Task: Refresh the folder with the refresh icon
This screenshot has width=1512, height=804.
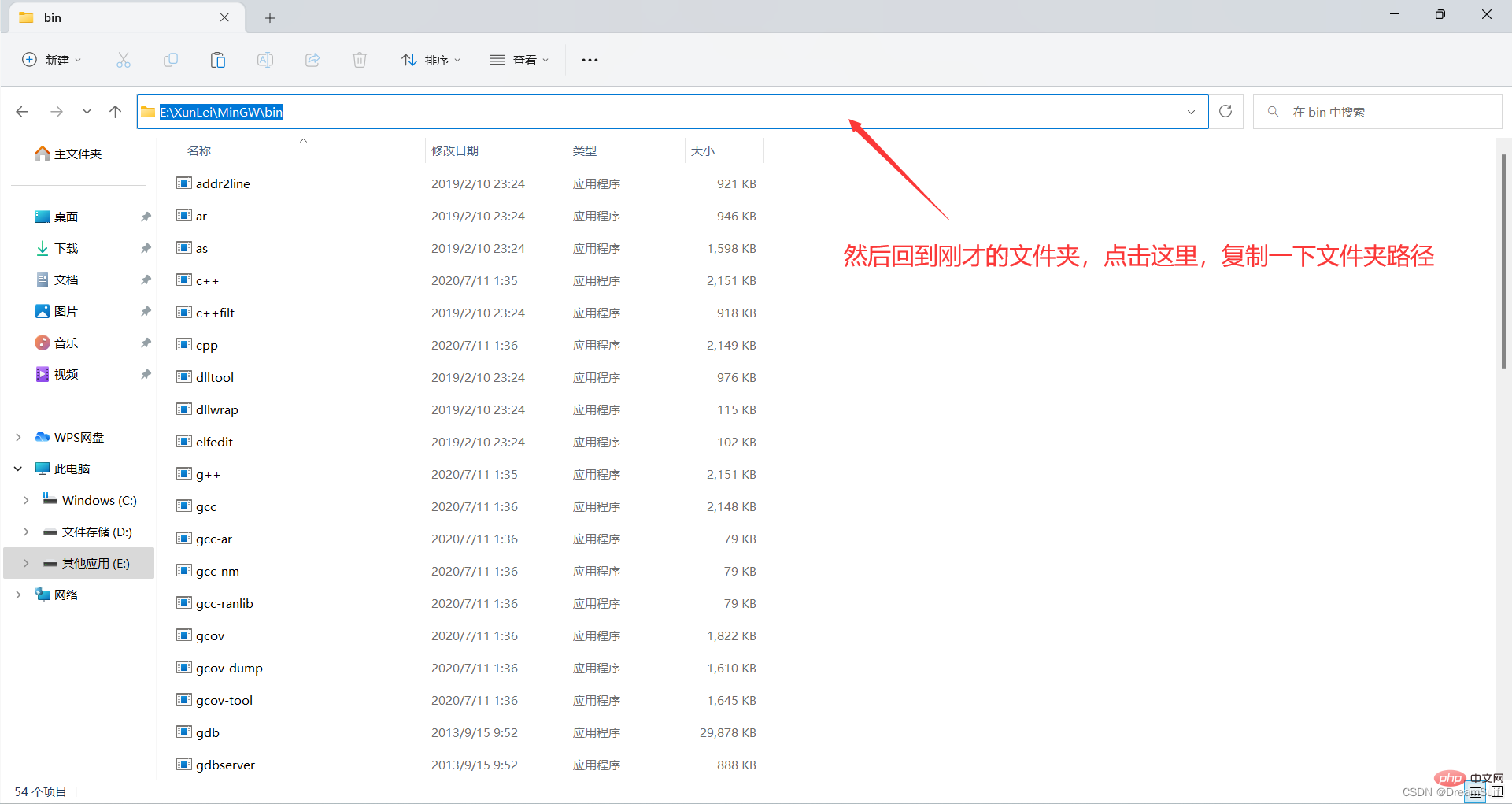Action: [x=1225, y=111]
